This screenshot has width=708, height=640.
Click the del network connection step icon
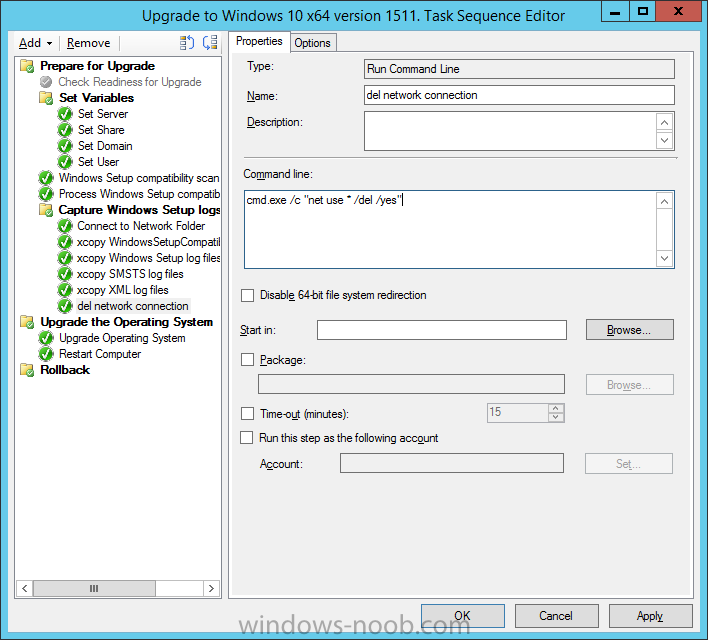pyautogui.click(x=65, y=306)
